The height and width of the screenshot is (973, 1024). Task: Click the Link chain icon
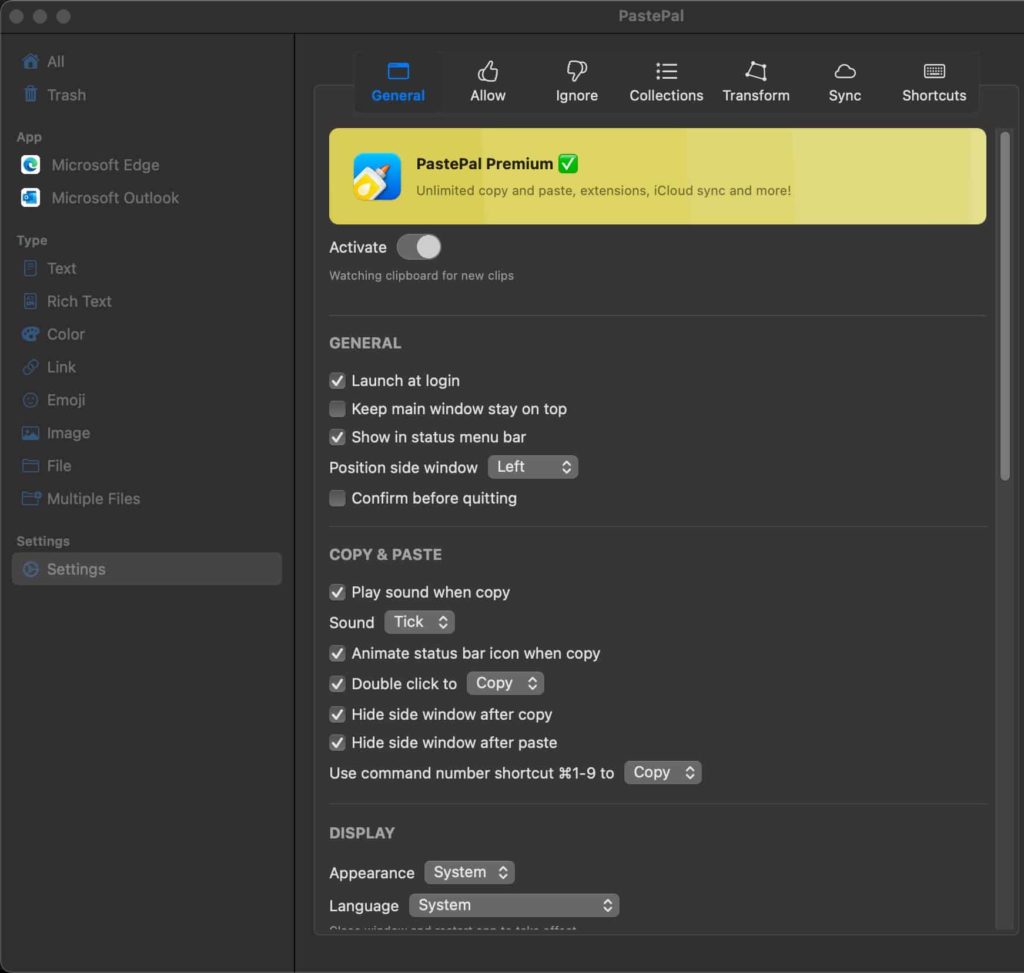tap(31, 367)
